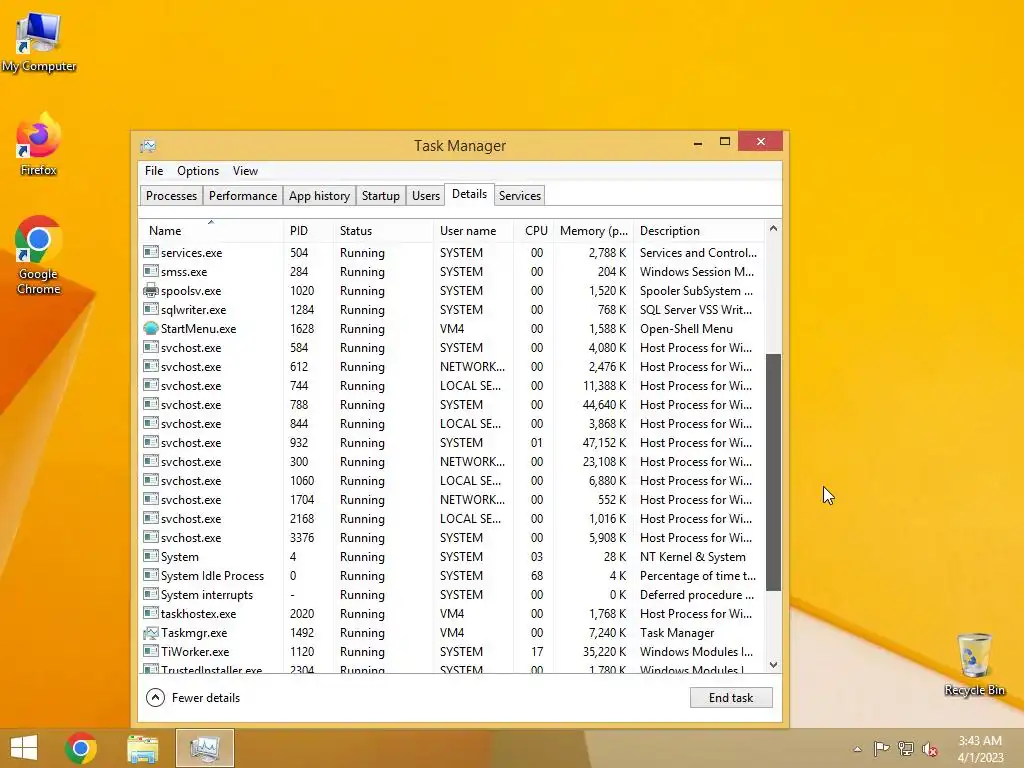
Task: Sort by the Memory column header
Action: 593,231
